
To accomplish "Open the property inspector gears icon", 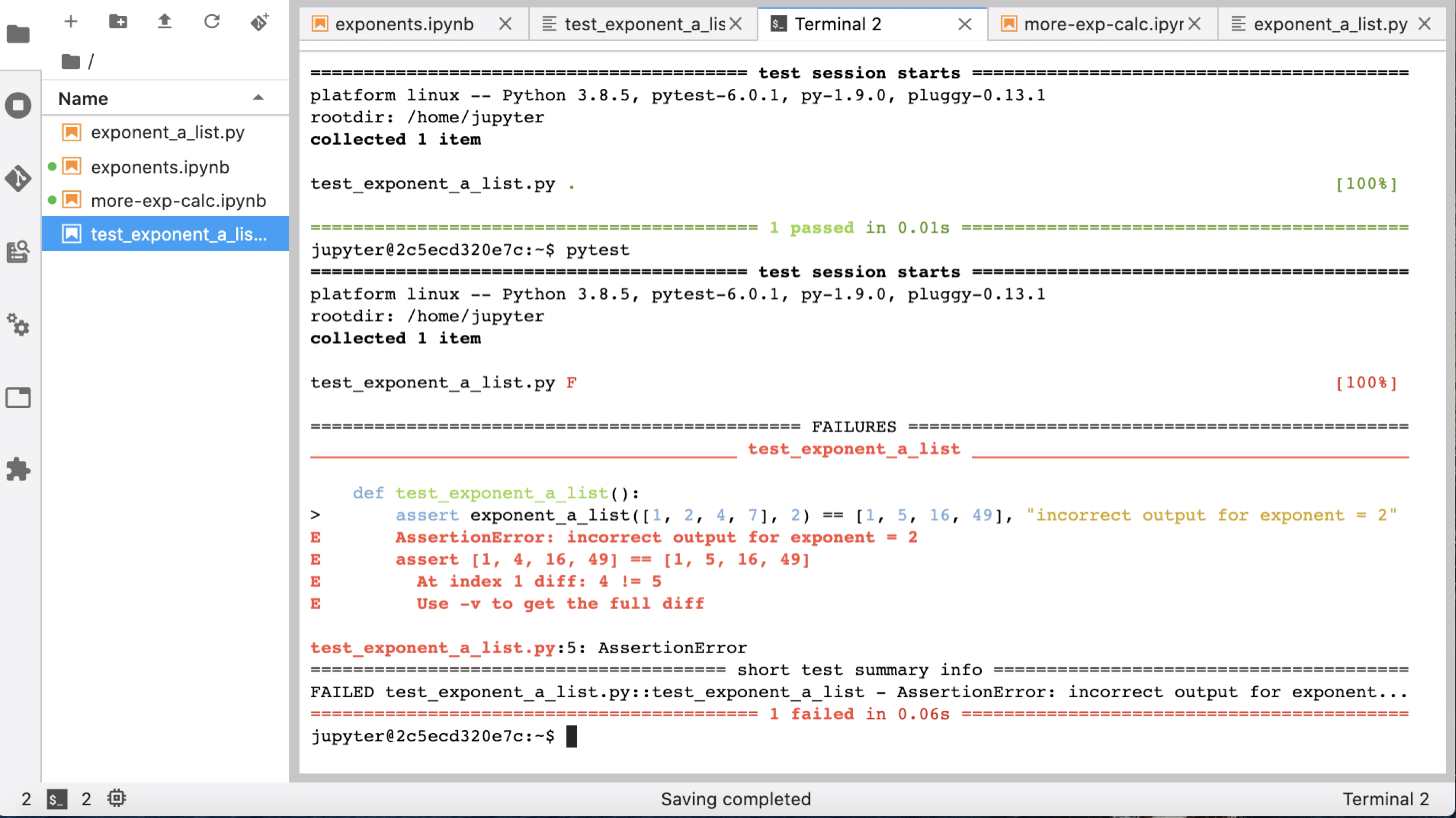I will (18, 324).
